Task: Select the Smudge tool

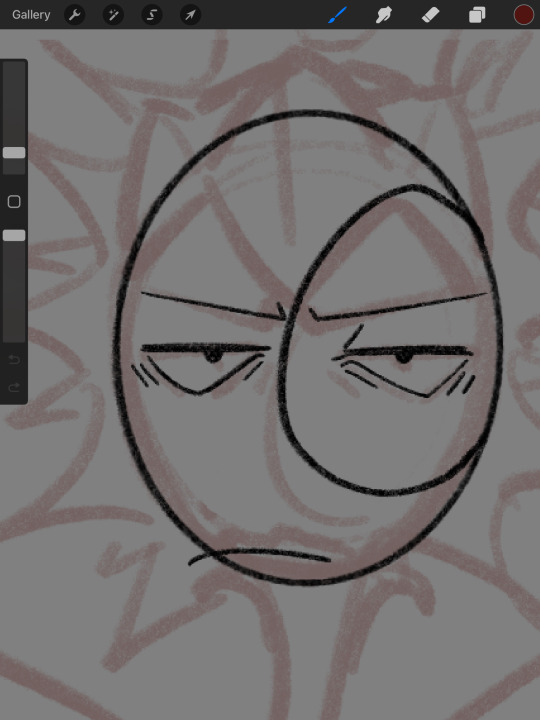Action: (383, 15)
